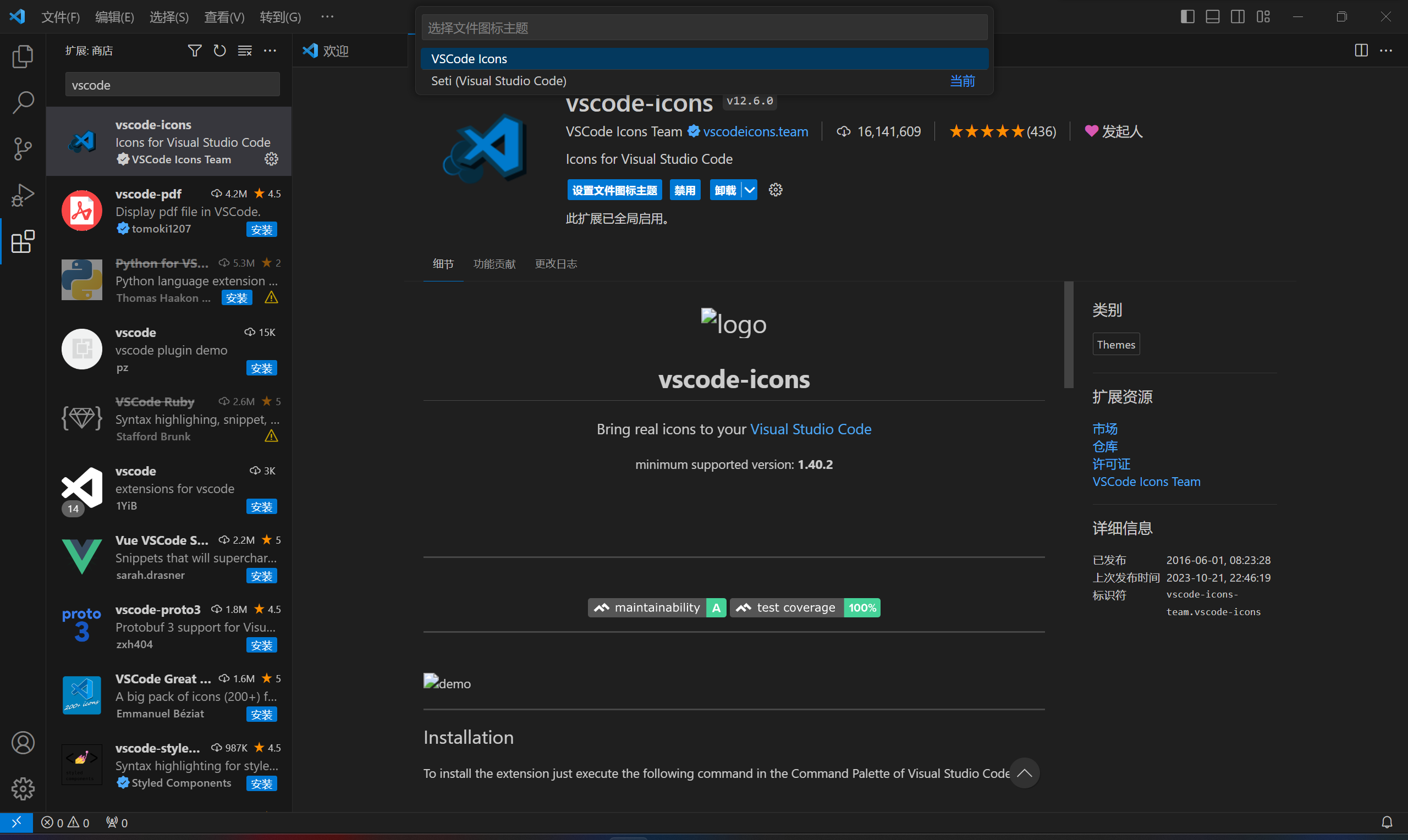
Task: Open the 市场 resource link
Action: 1104,428
